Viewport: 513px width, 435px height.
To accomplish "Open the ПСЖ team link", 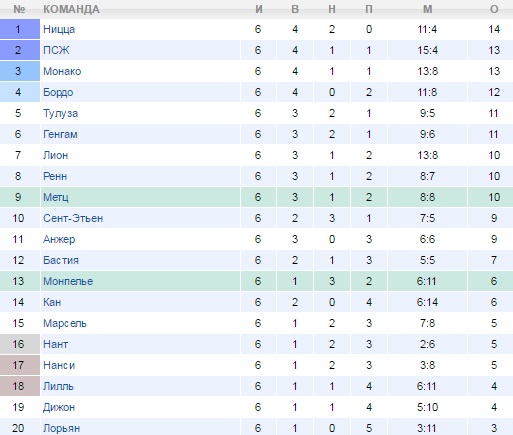I will (56, 50).
